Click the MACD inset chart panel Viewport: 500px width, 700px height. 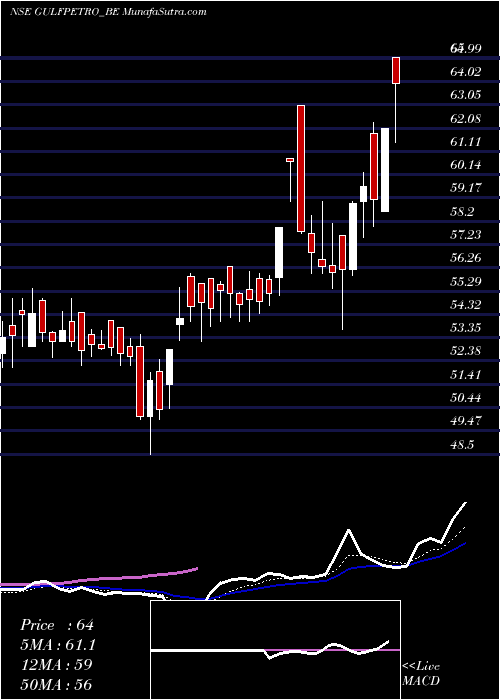pyautogui.click(x=275, y=650)
